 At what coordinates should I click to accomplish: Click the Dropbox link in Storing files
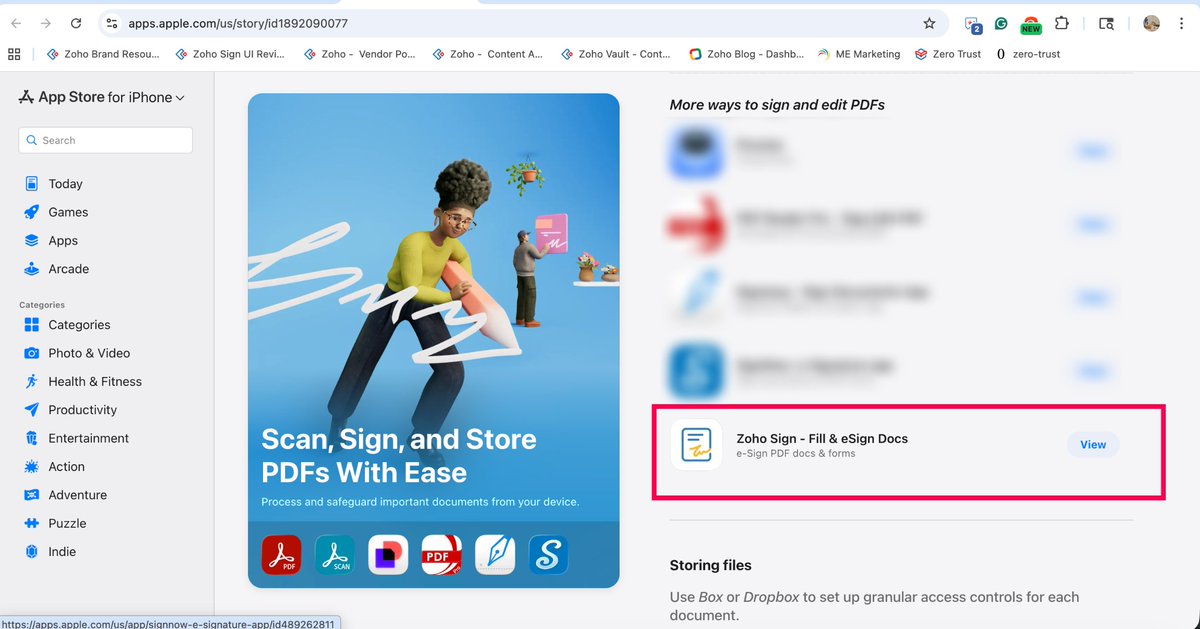771,597
